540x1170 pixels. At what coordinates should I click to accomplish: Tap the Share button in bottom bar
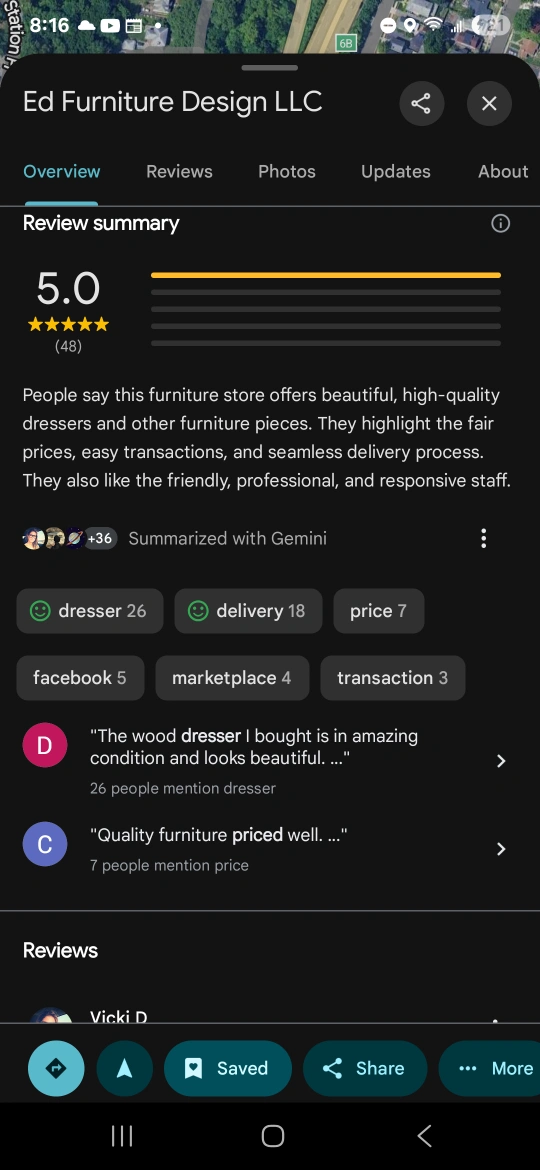coord(365,1069)
